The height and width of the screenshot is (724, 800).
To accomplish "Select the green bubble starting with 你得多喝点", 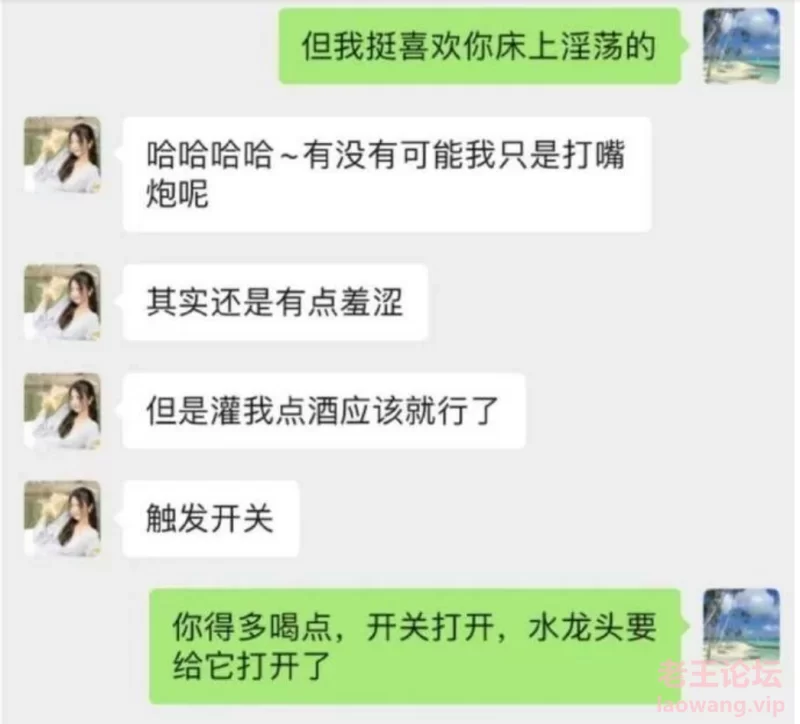I will coord(415,646).
